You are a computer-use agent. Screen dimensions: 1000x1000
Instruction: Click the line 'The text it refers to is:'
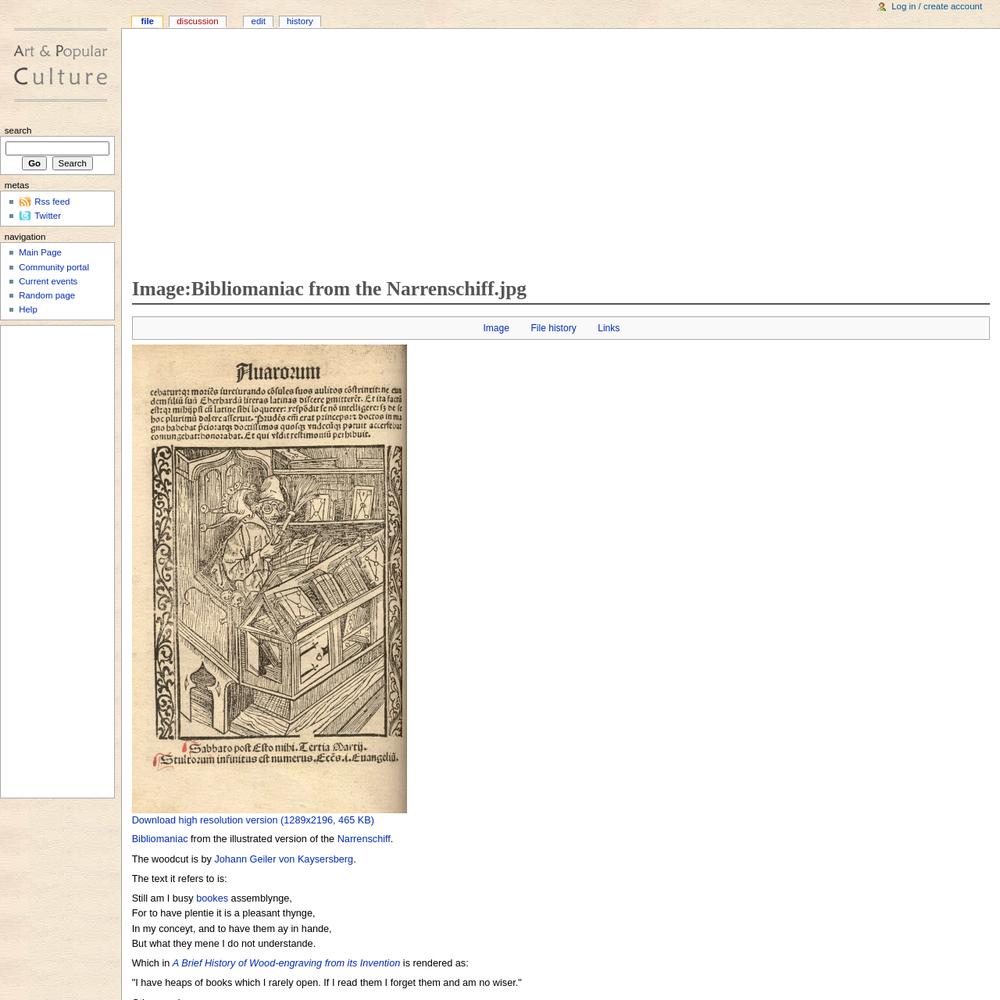[179, 879]
